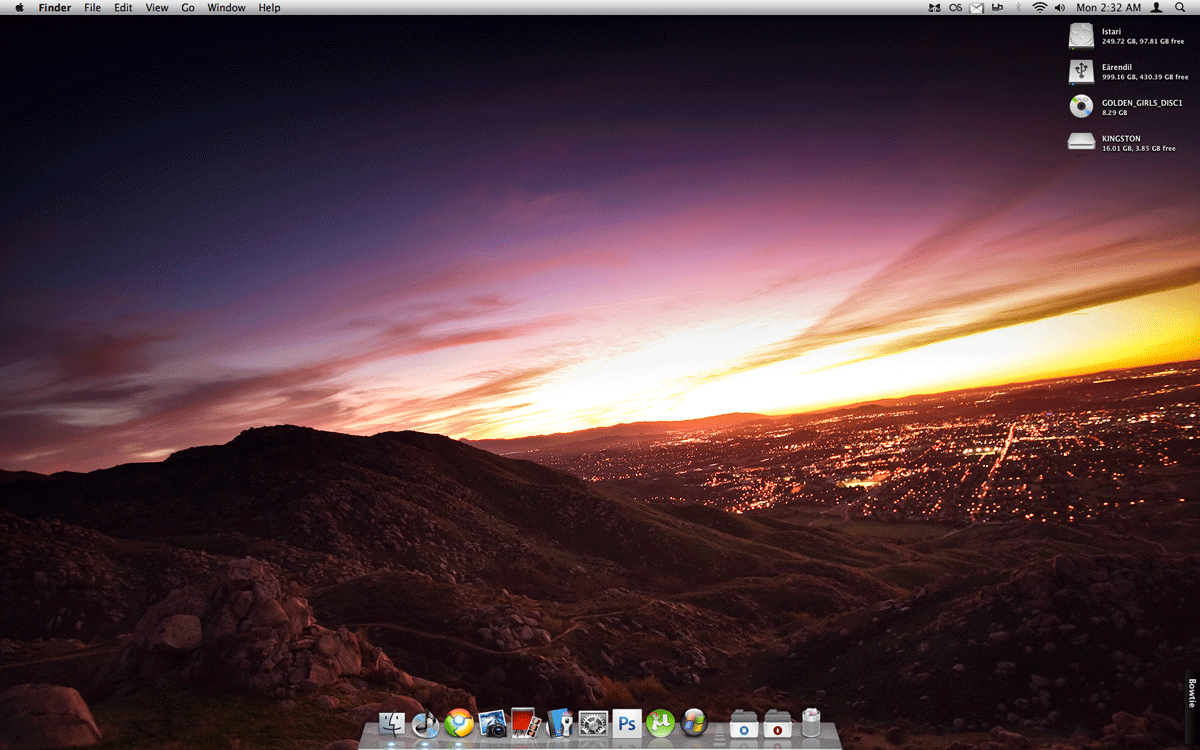Open the File menu
The image size is (1200, 750).
[x=92, y=8]
